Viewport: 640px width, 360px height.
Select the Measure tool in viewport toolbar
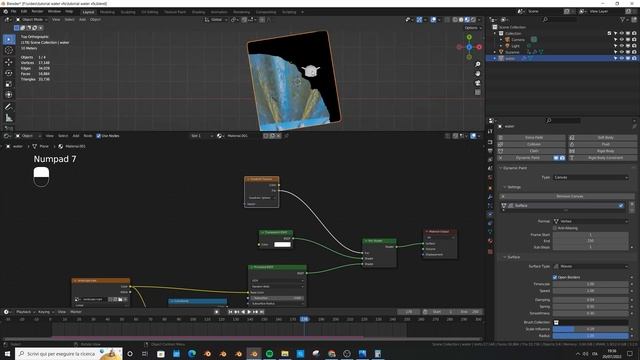click(9, 118)
